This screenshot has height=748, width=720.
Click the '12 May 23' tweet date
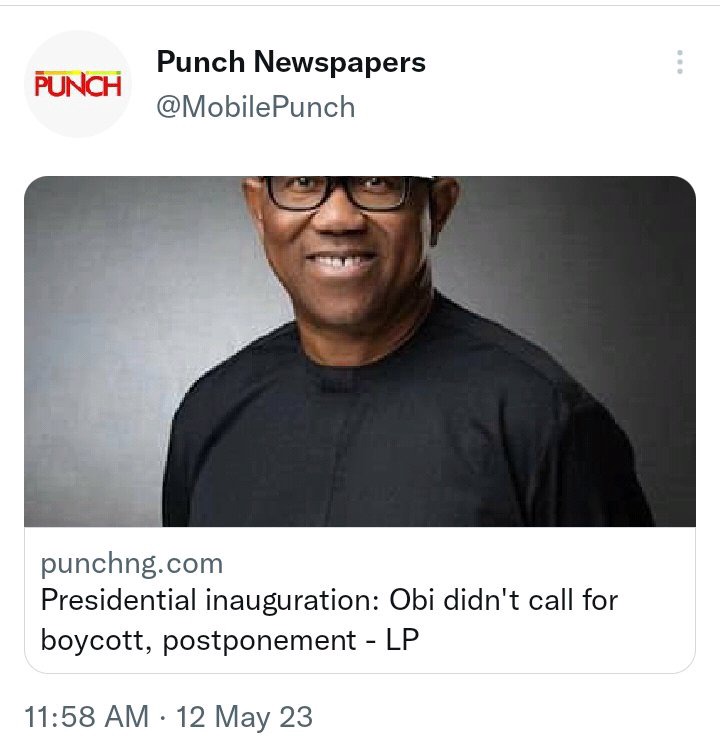[x=244, y=717]
